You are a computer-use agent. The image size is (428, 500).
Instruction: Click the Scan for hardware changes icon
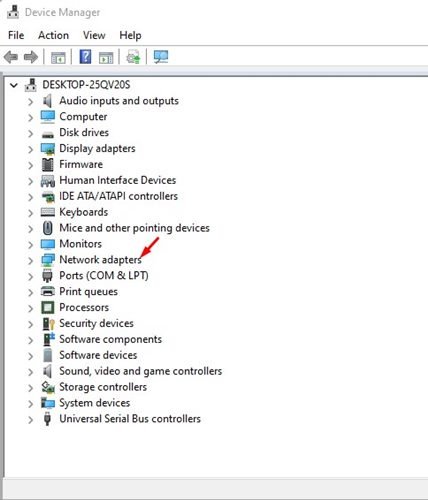pos(161,57)
